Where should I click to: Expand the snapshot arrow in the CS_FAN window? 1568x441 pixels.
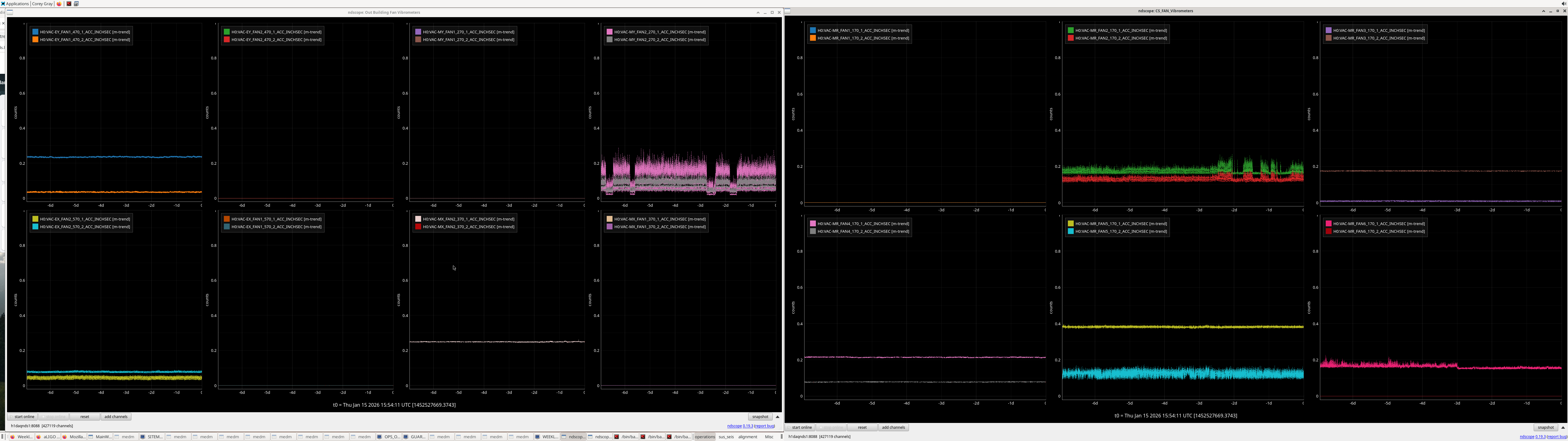tap(1562, 428)
